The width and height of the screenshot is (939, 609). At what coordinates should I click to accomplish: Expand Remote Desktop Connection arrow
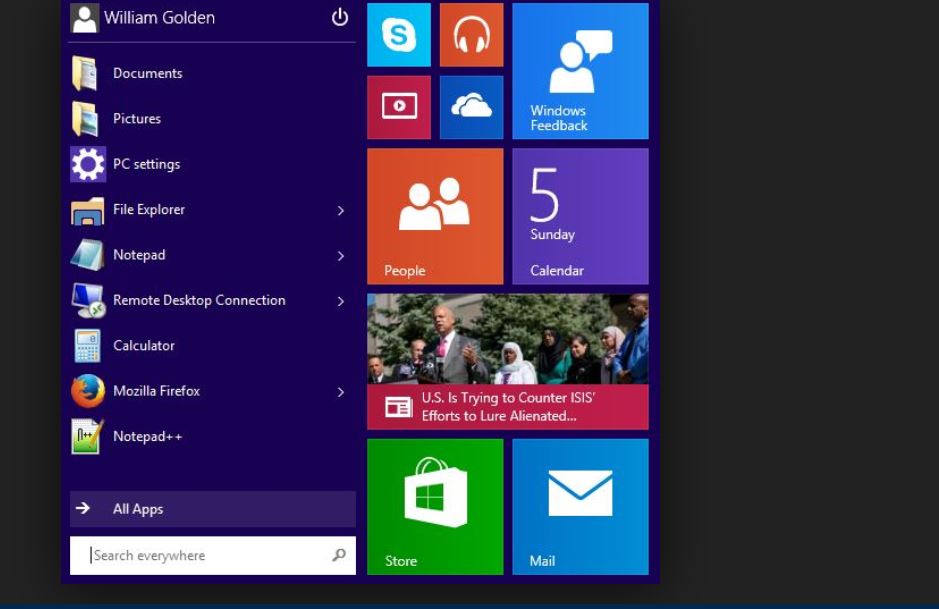click(x=340, y=301)
